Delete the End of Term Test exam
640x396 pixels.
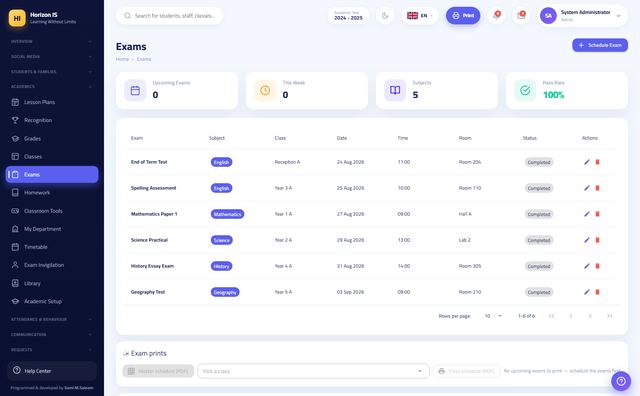coord(598,162)
